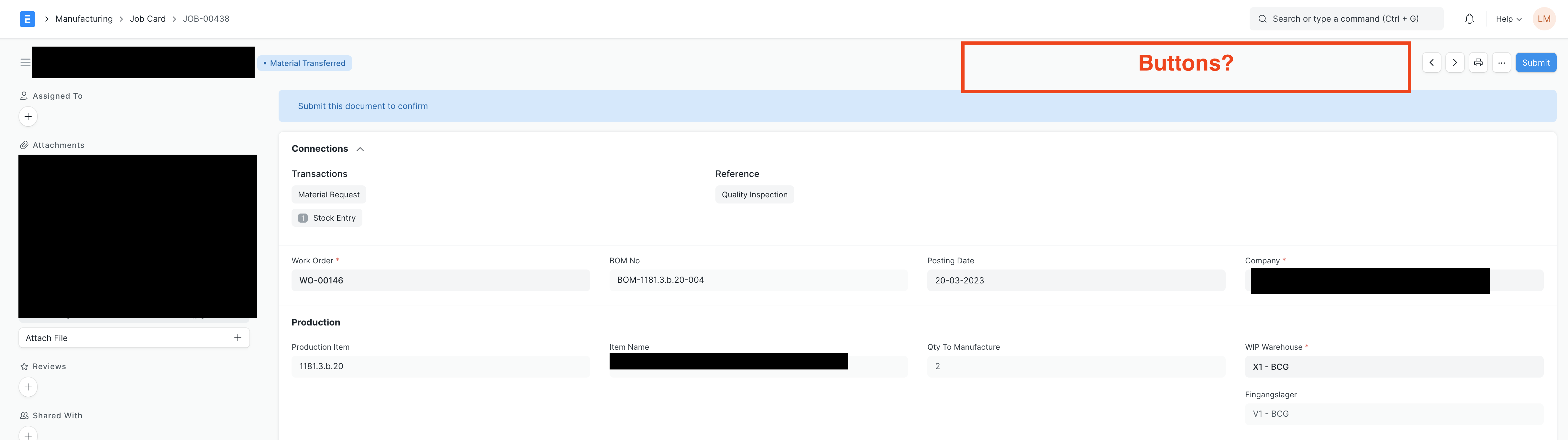This screenshot has height=440, width=1568.
Task: Share the document via the plus icon under Shared With
Action: pyautogui.click(x=28, y=435)
